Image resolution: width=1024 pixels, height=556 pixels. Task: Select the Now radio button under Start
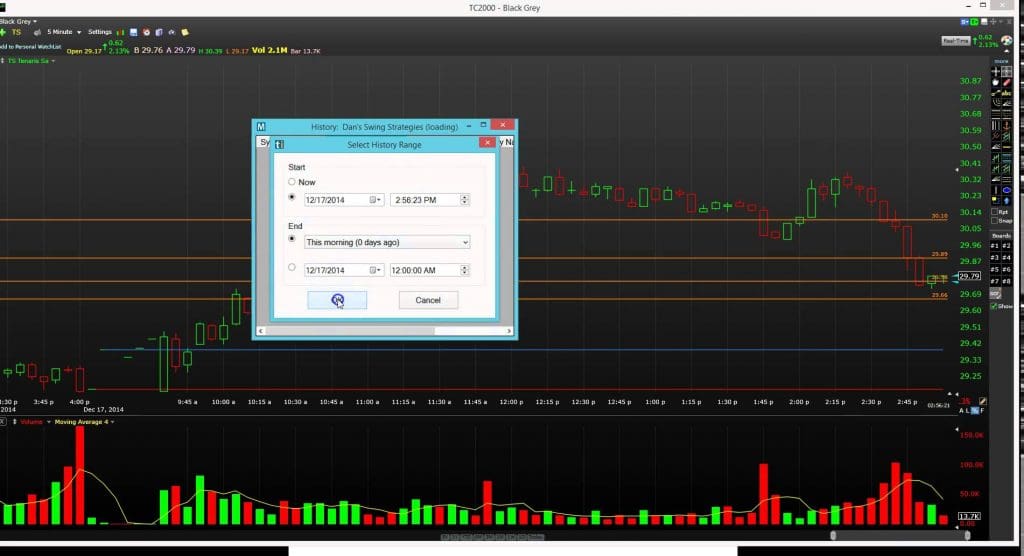pos(292,182)
